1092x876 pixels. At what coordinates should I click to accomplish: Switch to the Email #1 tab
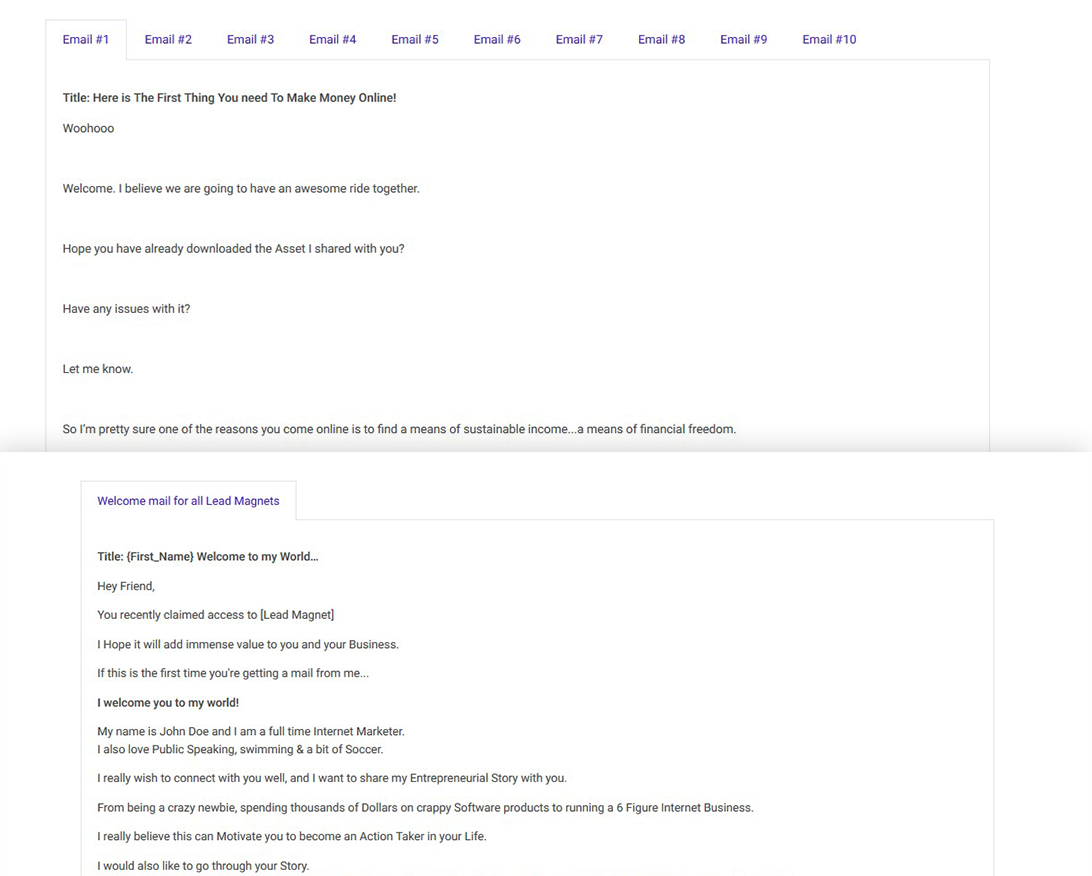[86, 40]
